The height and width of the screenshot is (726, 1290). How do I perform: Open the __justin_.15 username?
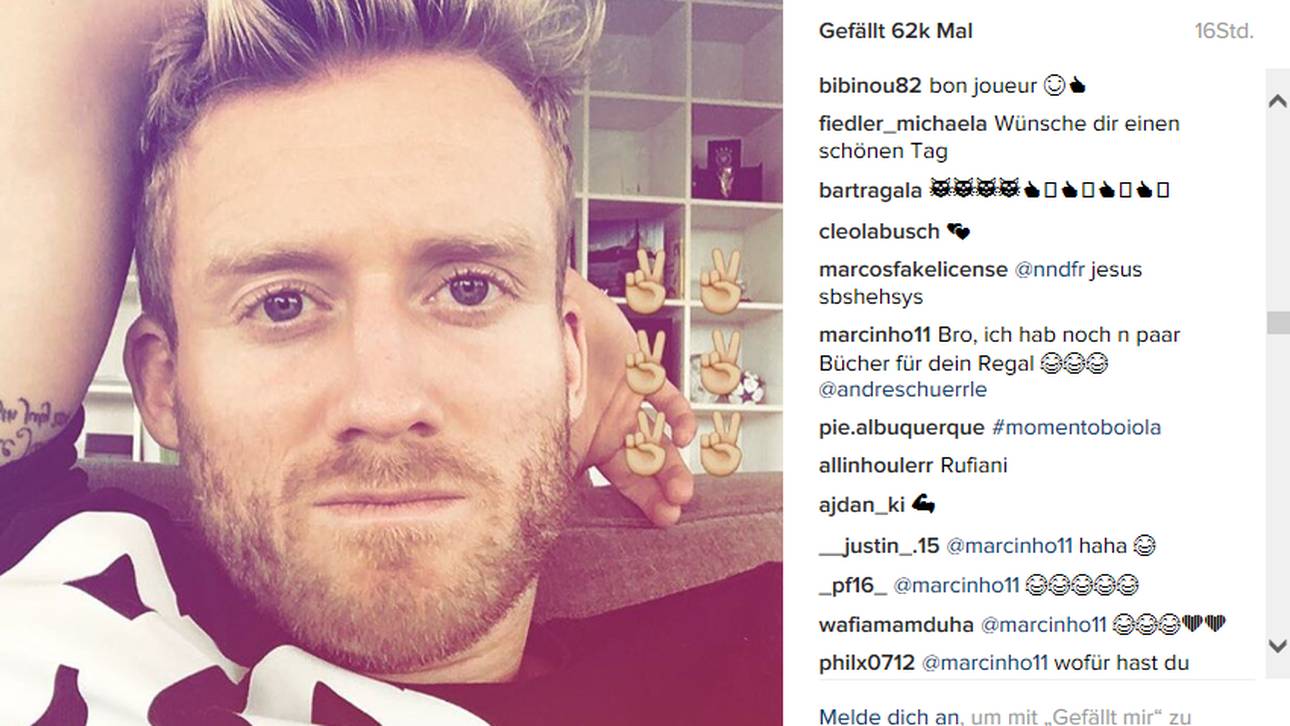tap(879, 546)
